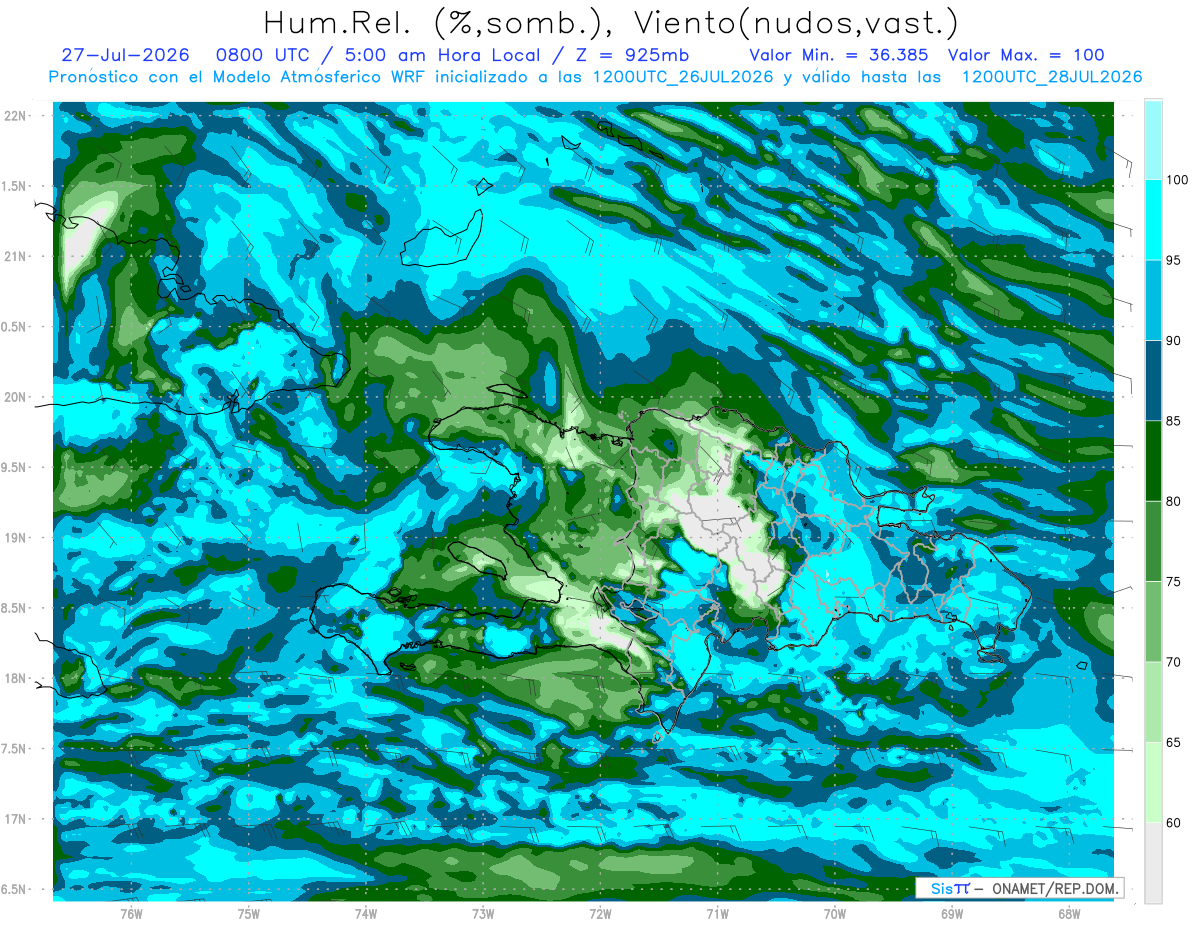Click the chart title 'Hum.Rel. (%,somb.), Viento(nudos,vast.)'
This screenshot has height=927, width=1200.
[610, 22]
